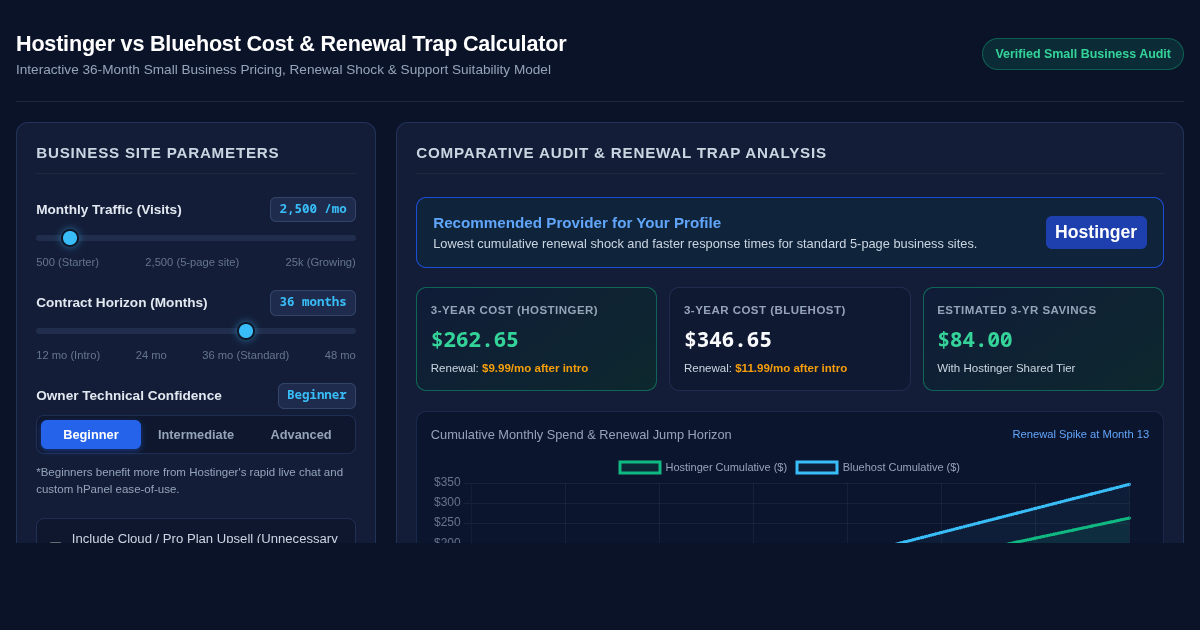This screenshot has height=630, width=1200.
Task: Click the $84.00 savings value
Action: (x=975, y=340)
